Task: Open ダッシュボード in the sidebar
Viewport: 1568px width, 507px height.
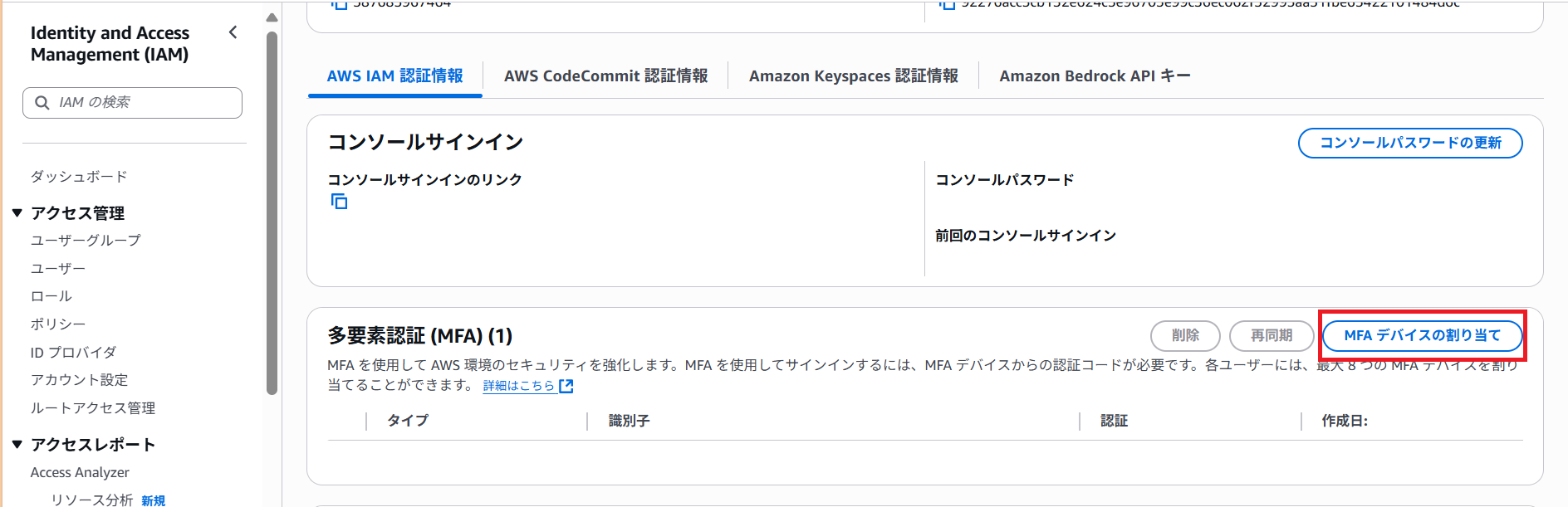Action: tap(79, 177)
